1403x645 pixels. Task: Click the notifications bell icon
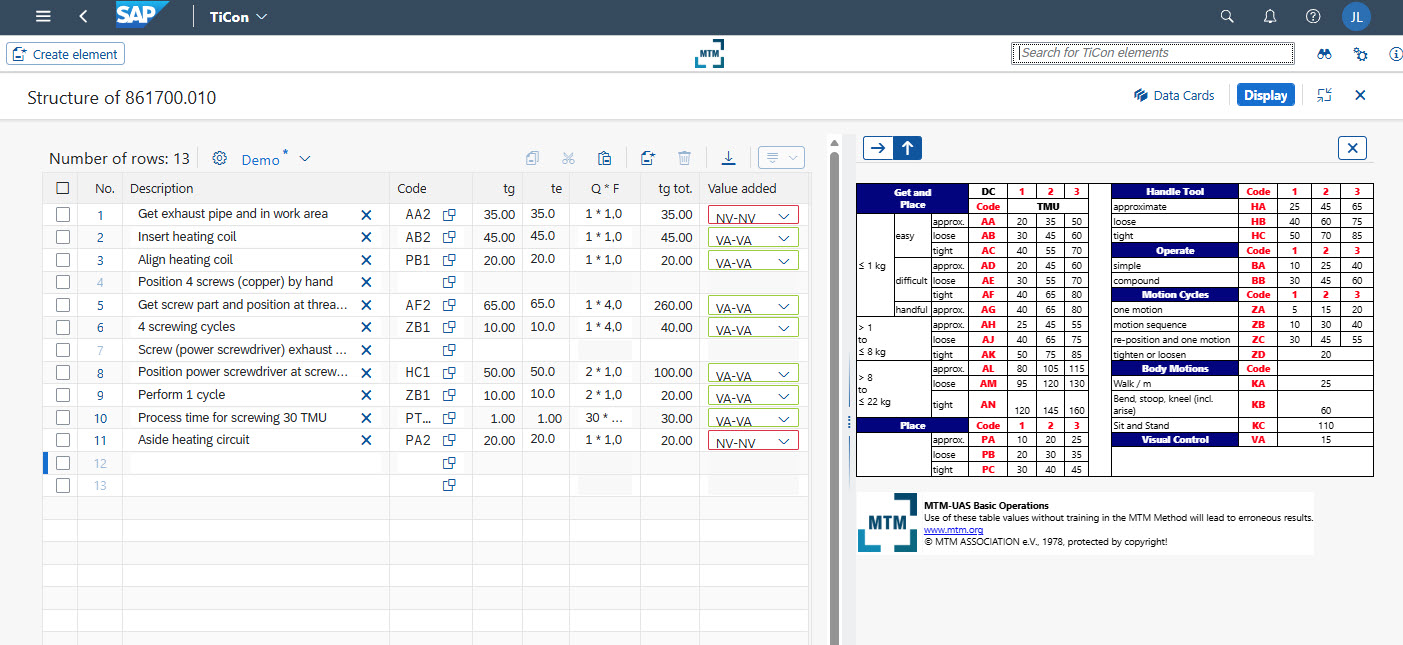1270,16
